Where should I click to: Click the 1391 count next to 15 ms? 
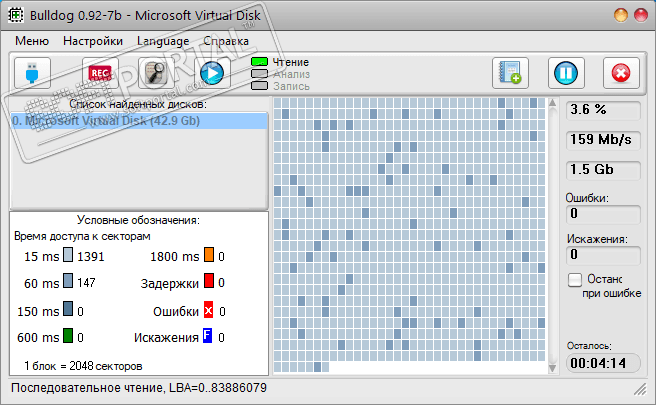(90, 256)
